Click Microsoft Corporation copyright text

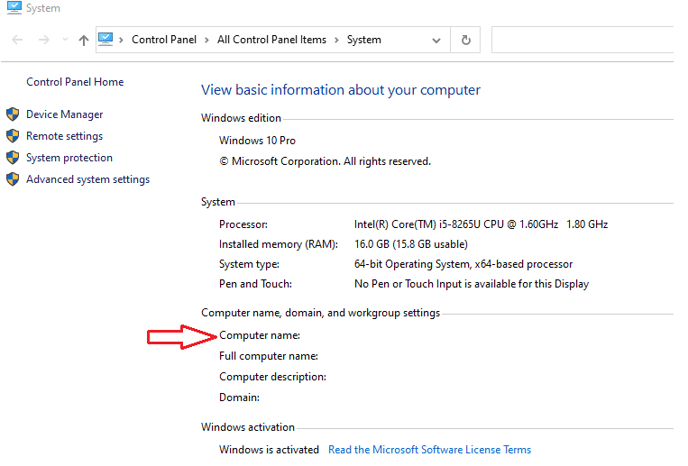[x=325, y=161]
